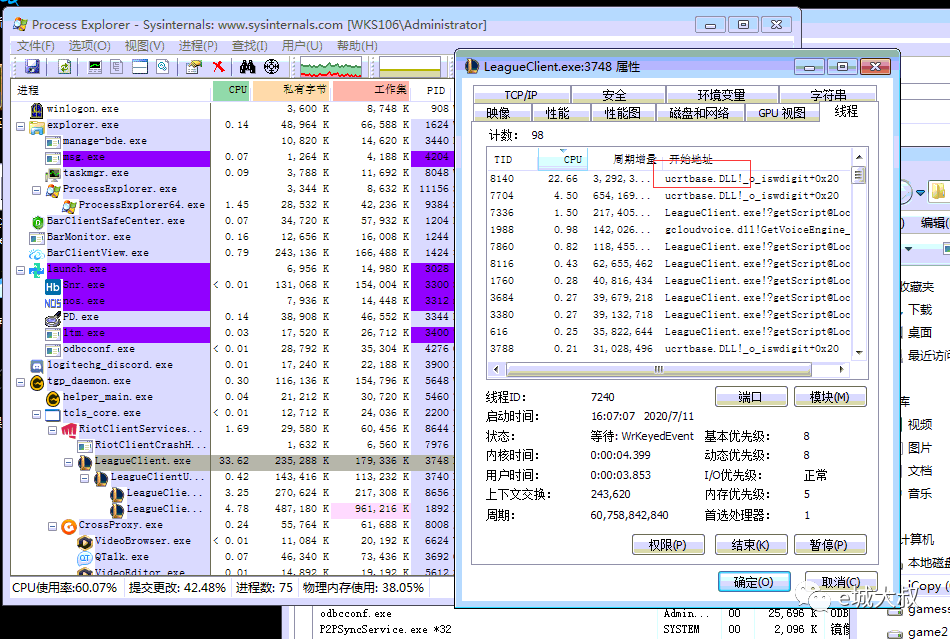Switch to the 性能图 tab
The image size is (950, 639).
623,113
